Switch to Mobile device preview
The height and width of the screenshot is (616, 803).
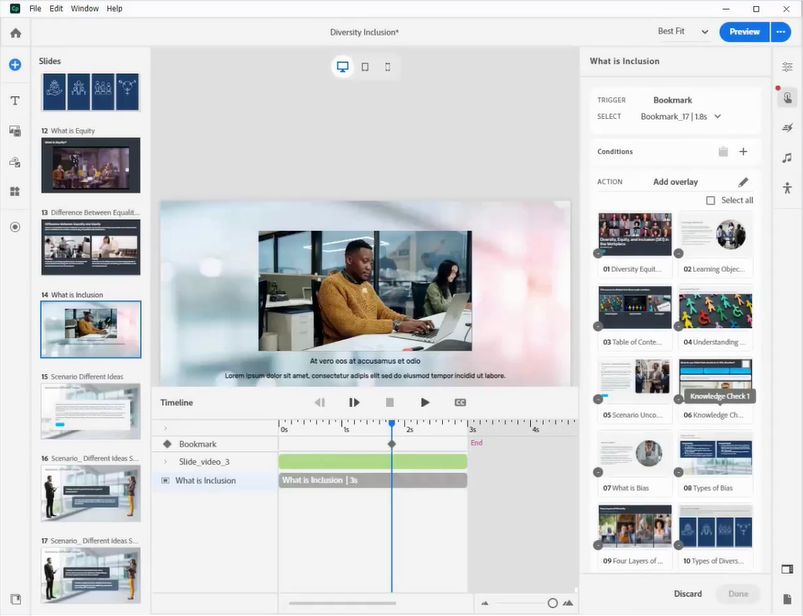[388, 67]
